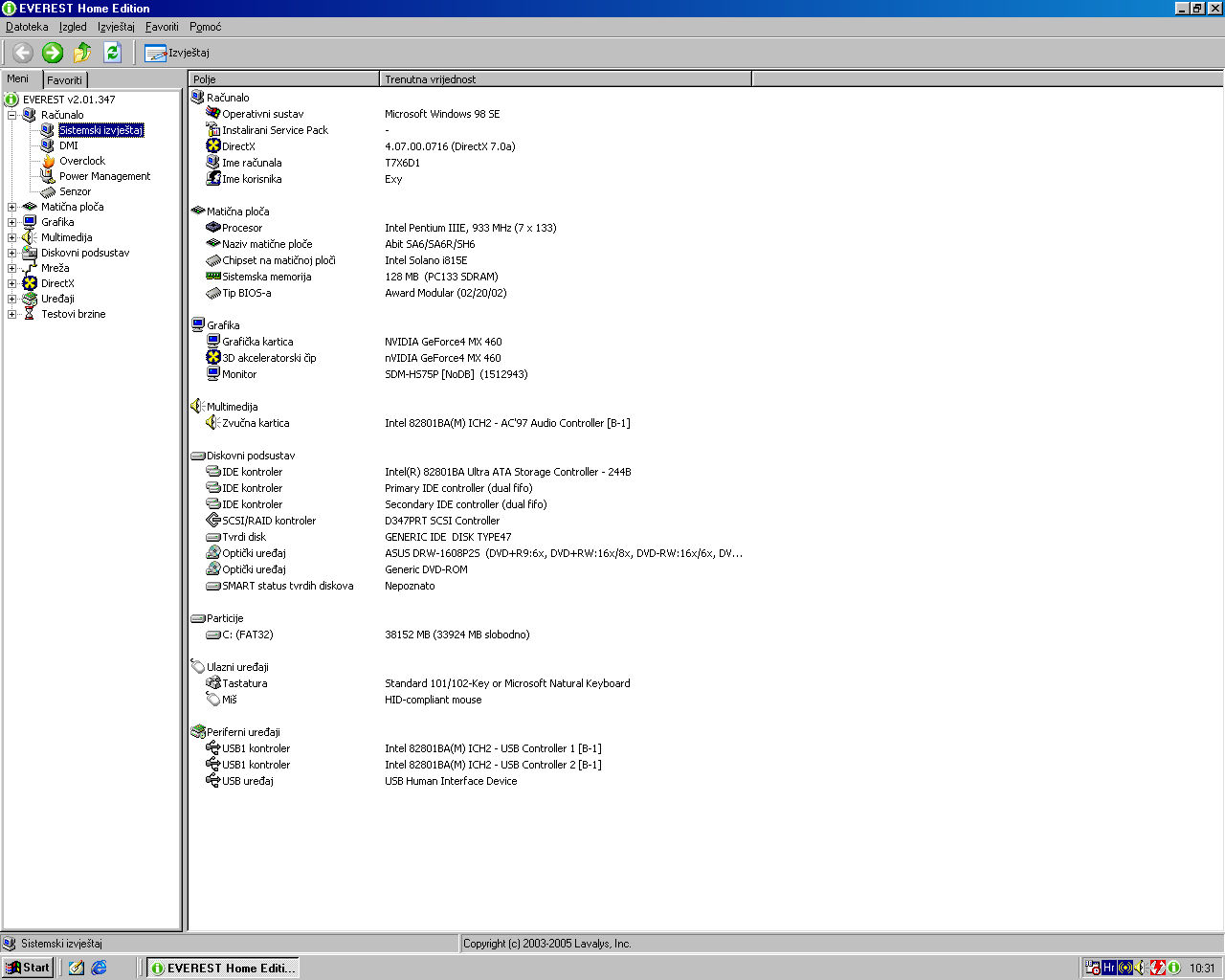Expand the Testovi brzine tree node
Screen dimensions: 1225x980
[12, 314]
